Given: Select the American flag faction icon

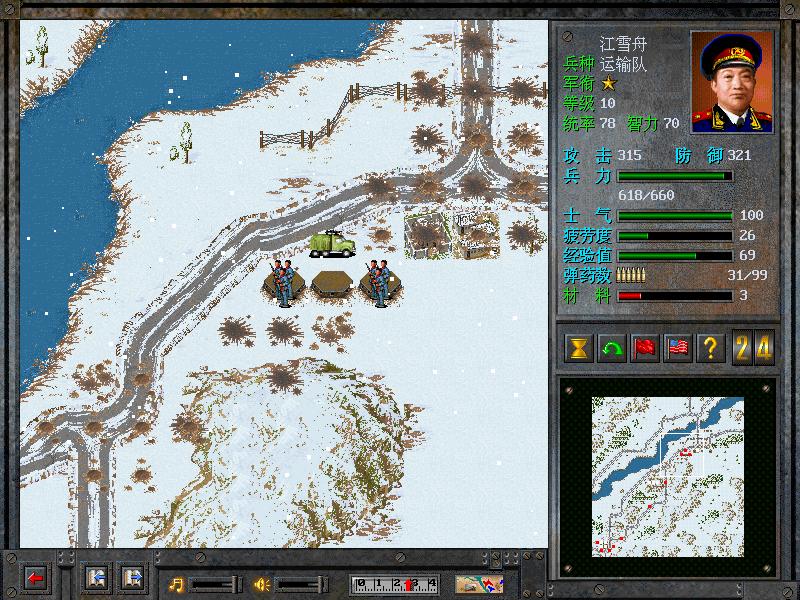Looking at the screenshot, I should click(x=678, y=348).
